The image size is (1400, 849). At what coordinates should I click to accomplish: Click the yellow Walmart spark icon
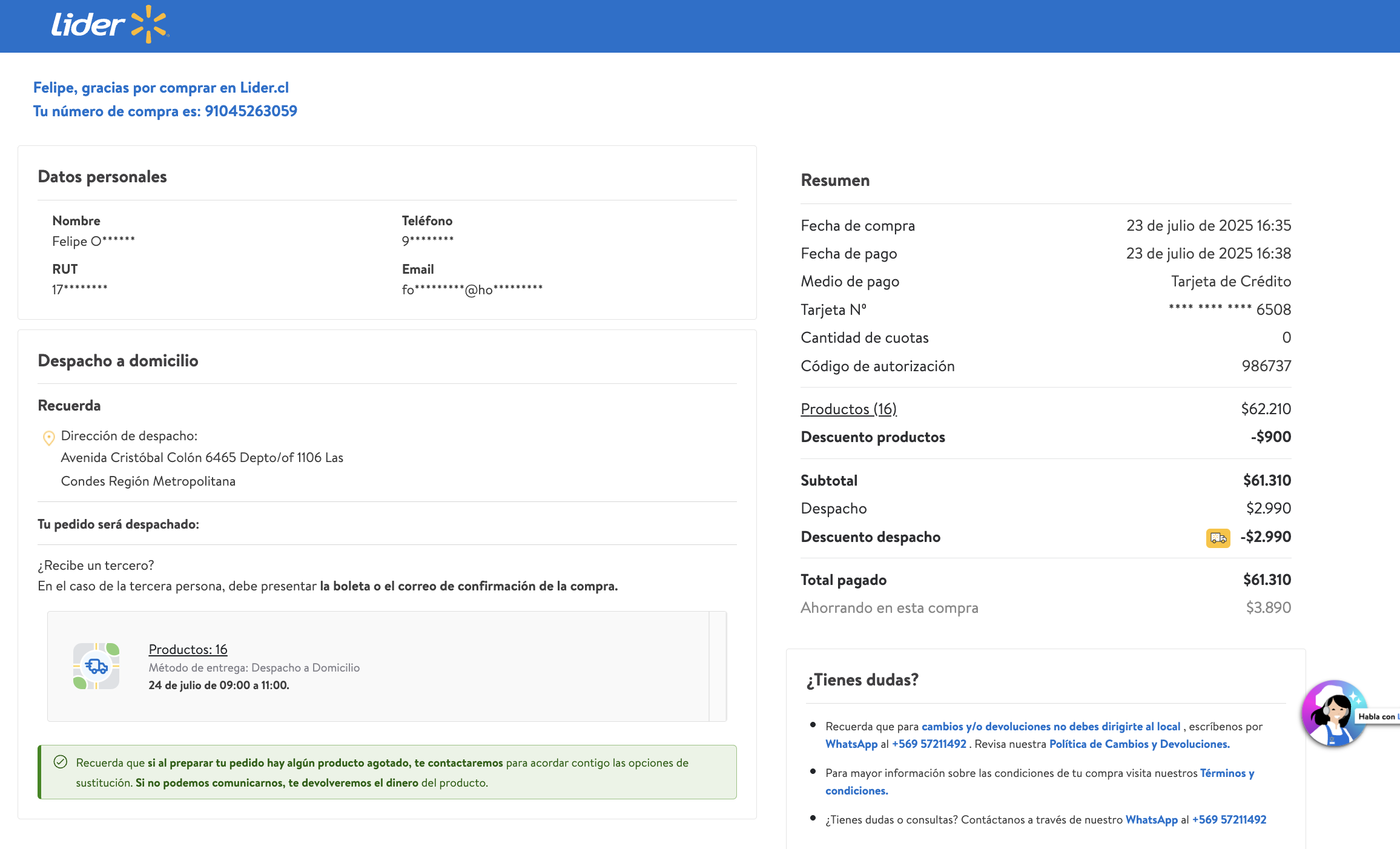pyautogui.click(x=148, y=24)
